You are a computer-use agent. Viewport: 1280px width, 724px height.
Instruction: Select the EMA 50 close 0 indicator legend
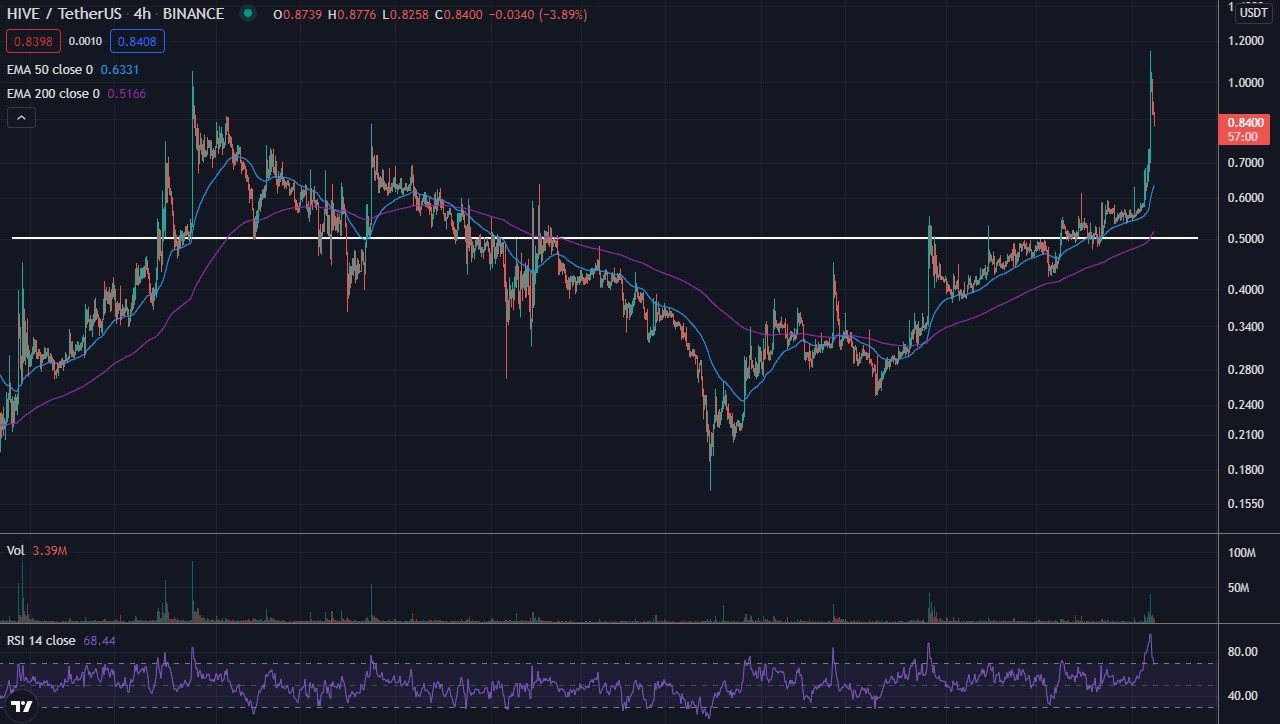pos(50,70)
